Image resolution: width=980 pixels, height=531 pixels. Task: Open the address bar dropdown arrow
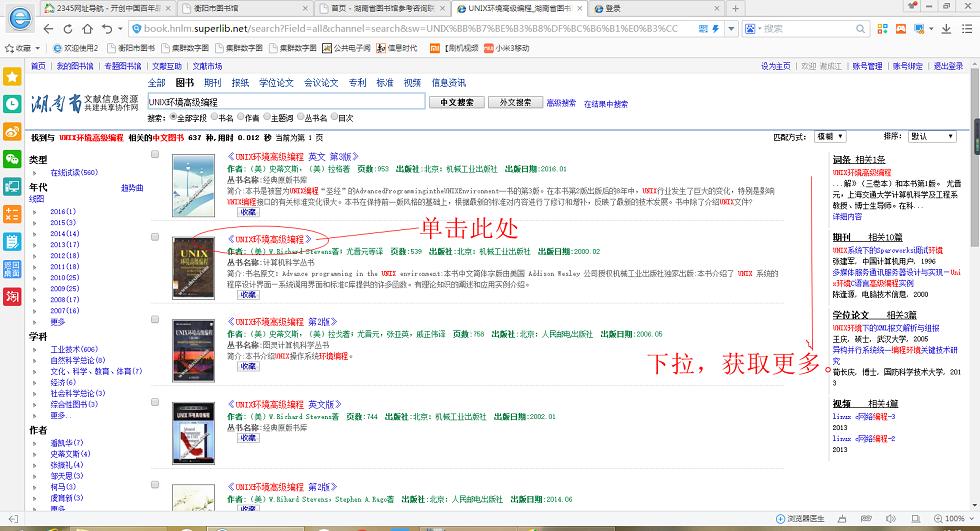731,29
